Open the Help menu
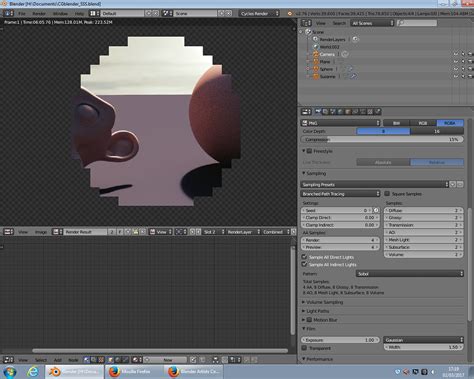Screen dimensions: 474x379 (79, 14)
